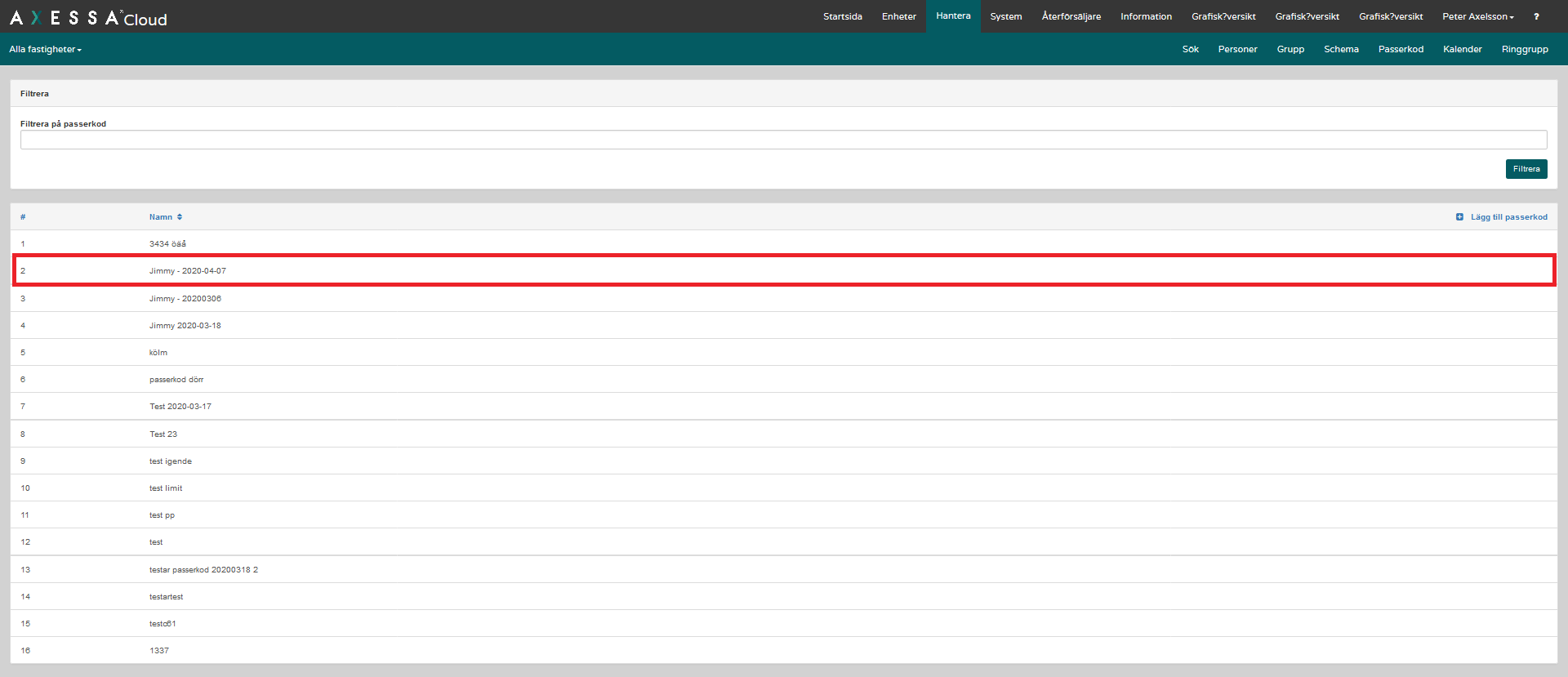This screenshot has height=677, width=1568.
Task: Open the Återförsäljare menu item
Action: [x=1071, y=16]
